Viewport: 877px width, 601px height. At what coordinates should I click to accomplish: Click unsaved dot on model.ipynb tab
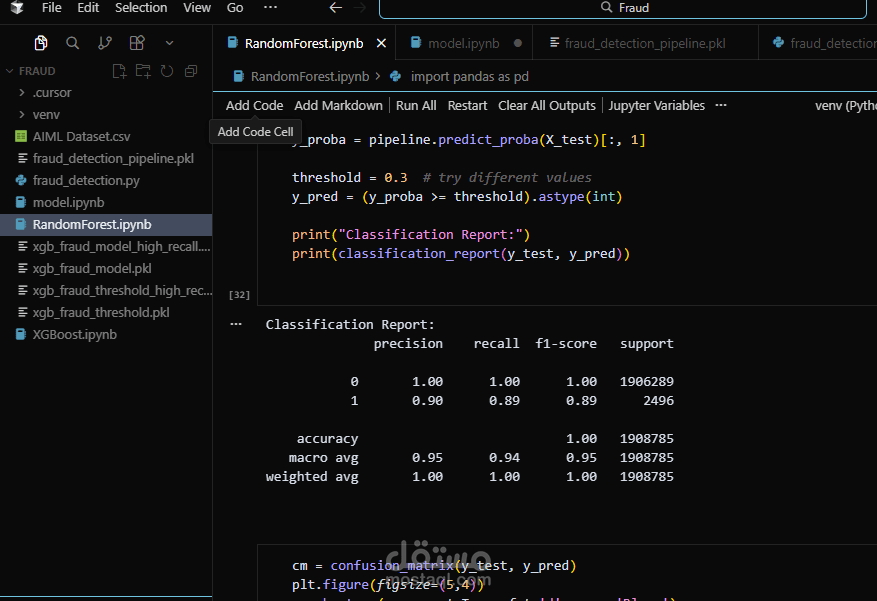518,43
